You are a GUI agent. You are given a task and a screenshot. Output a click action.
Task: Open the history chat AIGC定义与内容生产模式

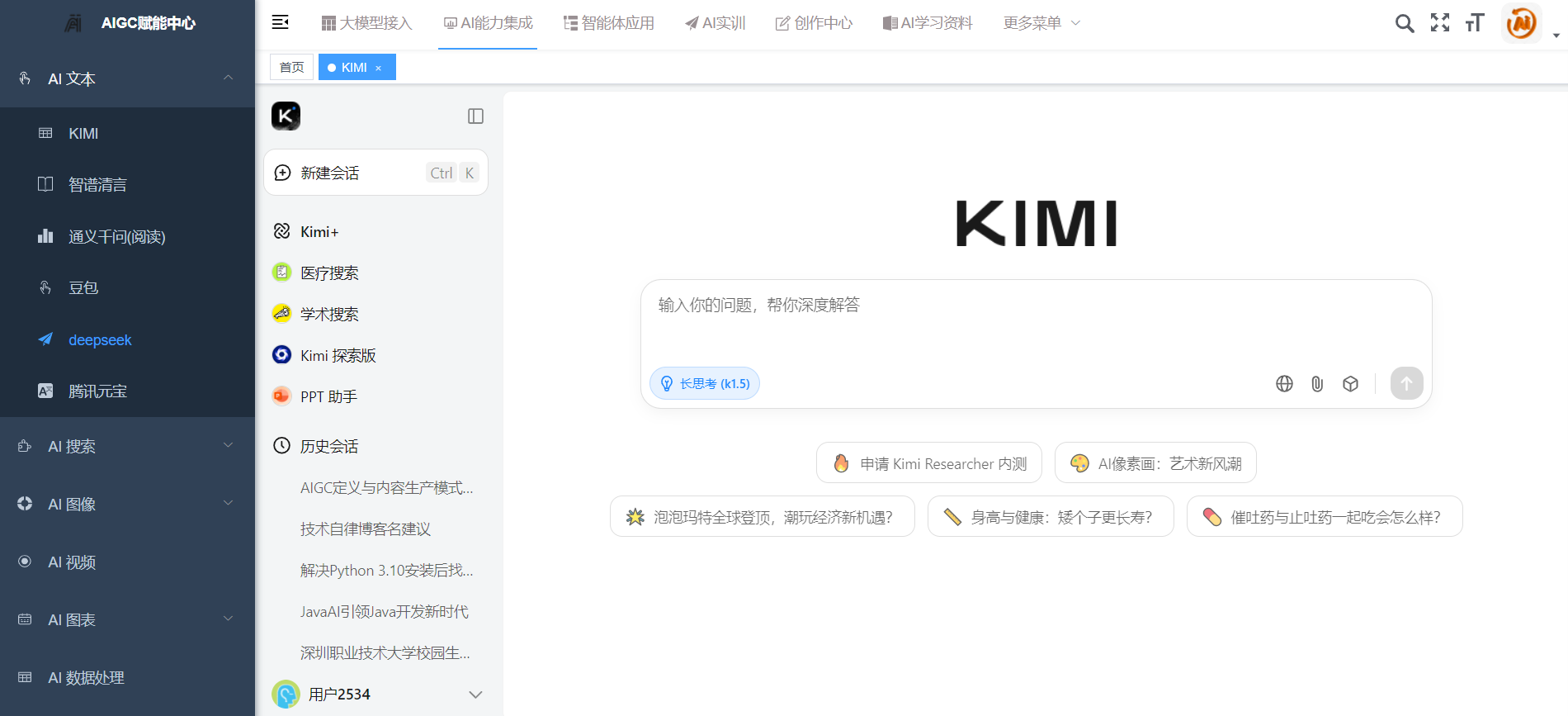coord(386,488)
